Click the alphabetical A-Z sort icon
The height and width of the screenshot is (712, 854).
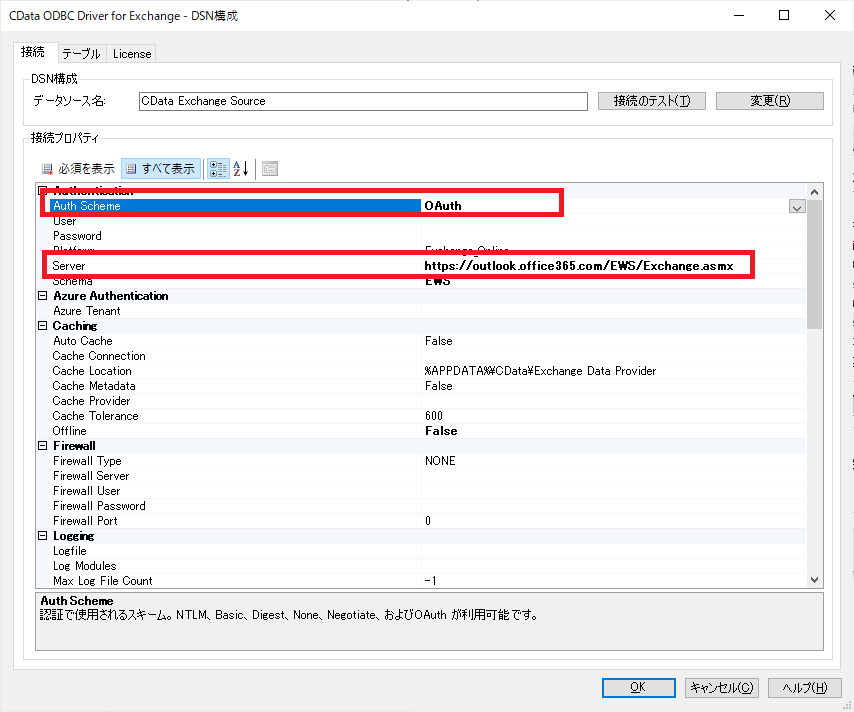click(241, 169)
